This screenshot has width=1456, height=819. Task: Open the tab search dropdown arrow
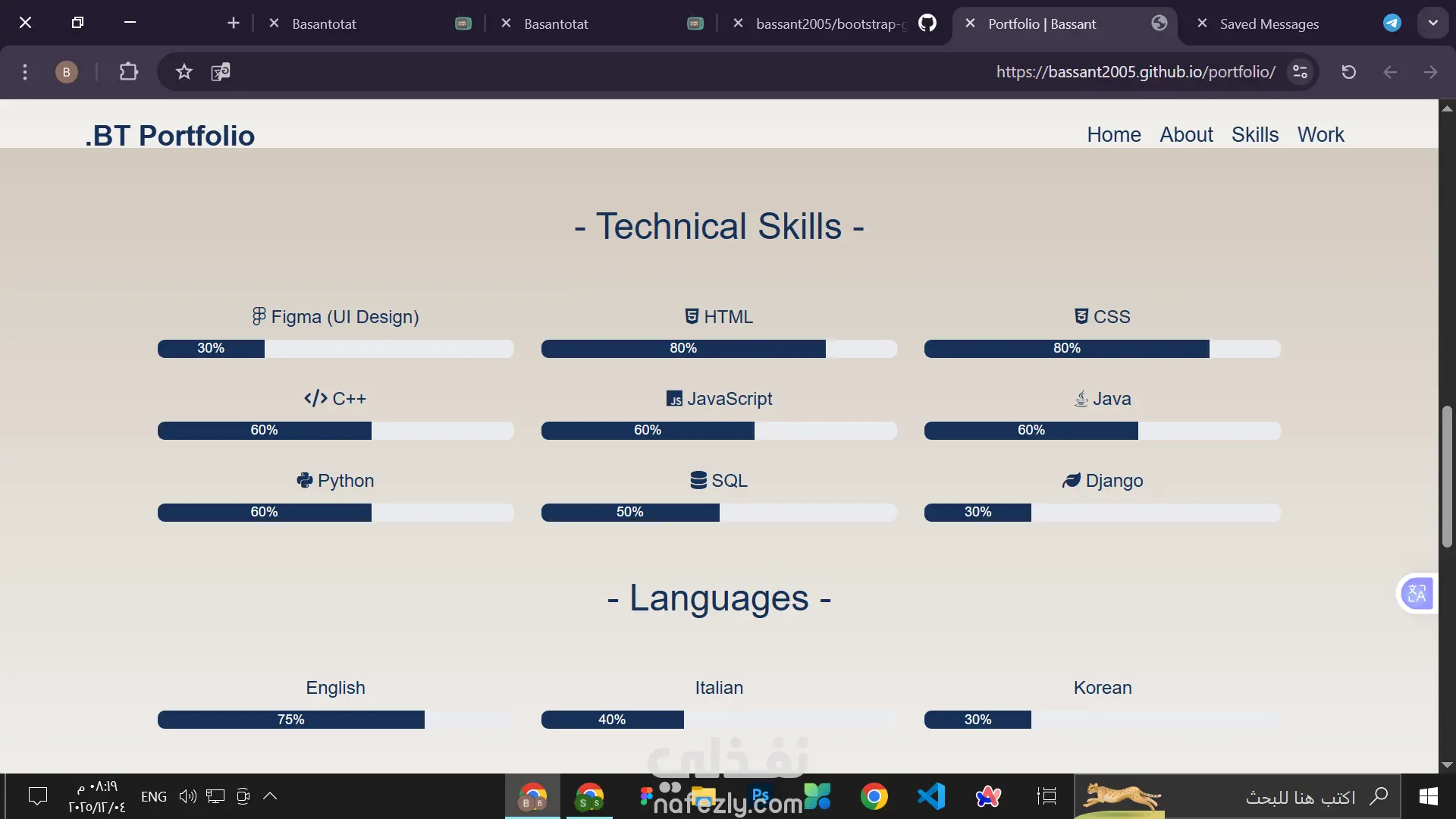[x=1432, y=23]
